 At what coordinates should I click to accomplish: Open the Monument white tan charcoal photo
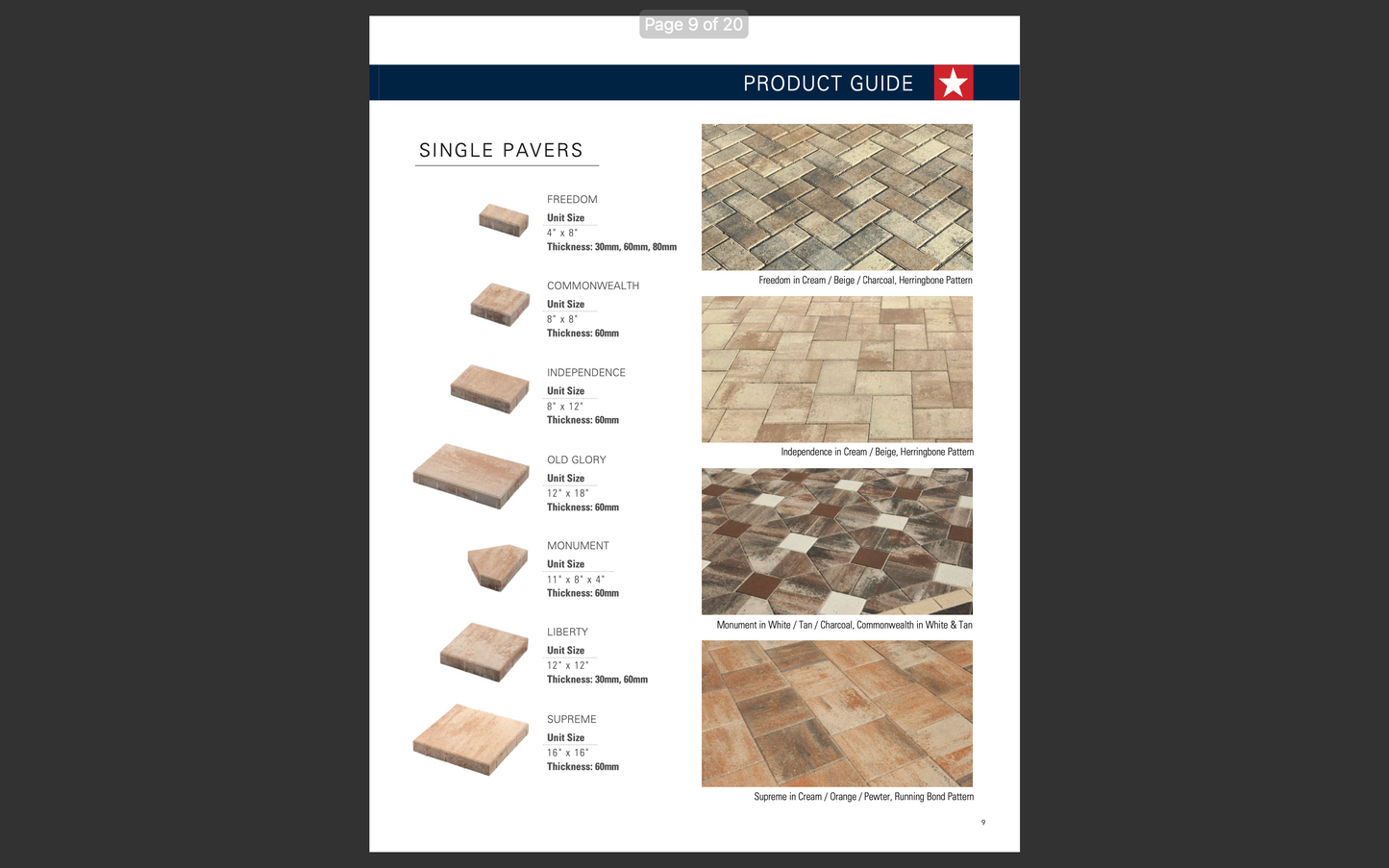(x=836, y=540)
